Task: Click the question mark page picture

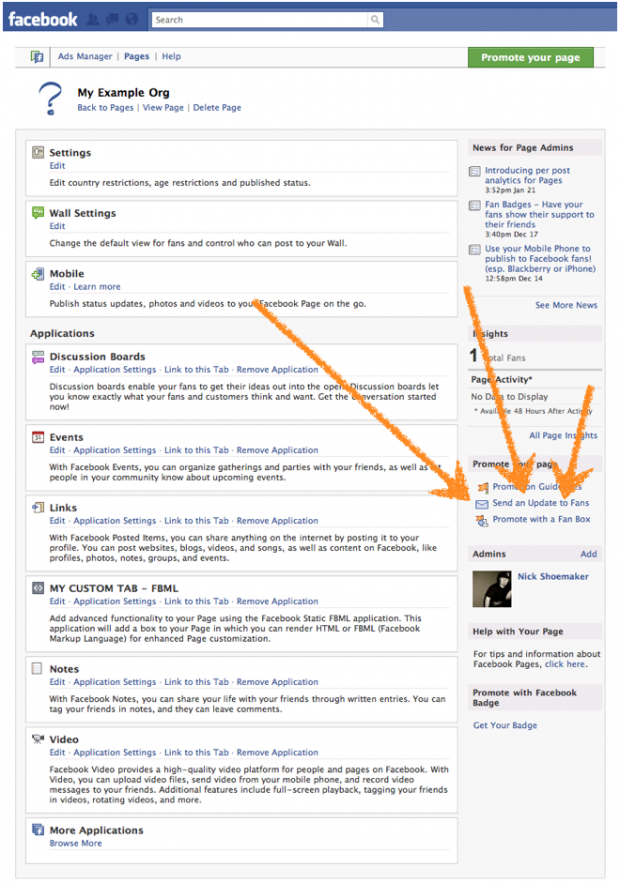Action: point(50,99)
